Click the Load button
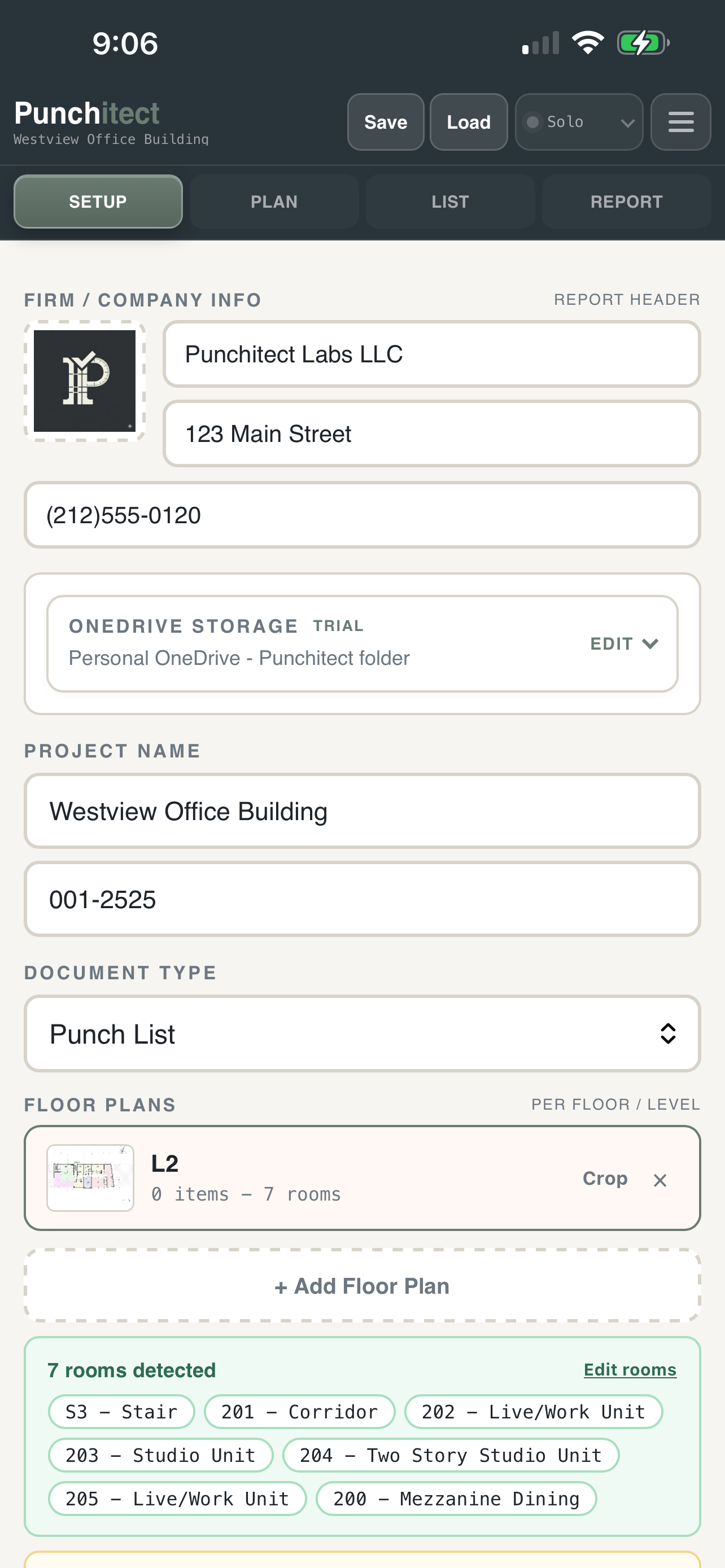 (469, 122)
